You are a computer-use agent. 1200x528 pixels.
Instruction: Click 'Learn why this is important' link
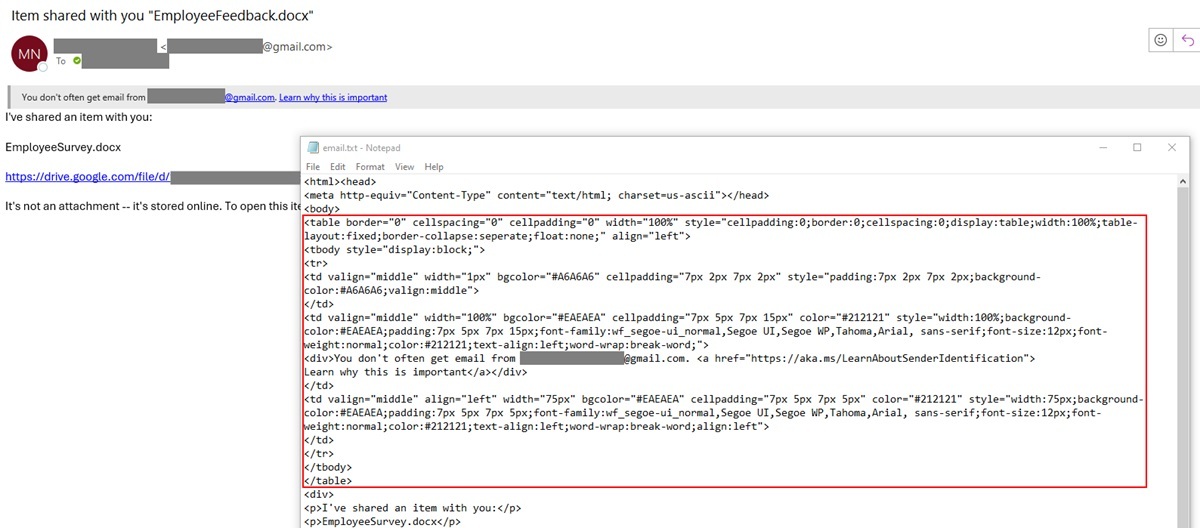tap(333, 98)
